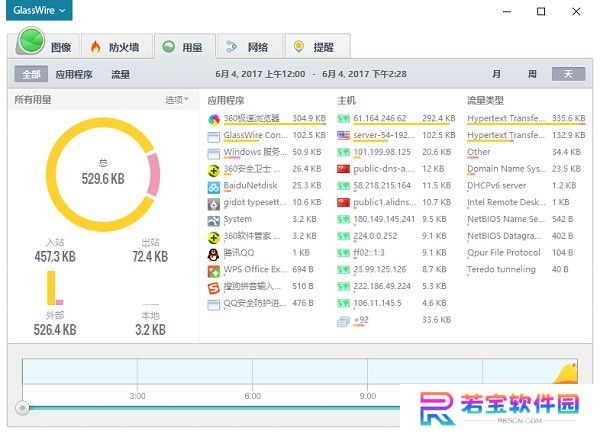The height and width of the screenshot is (434, 600).
Task: Click the BaiduNetdisk blue icon
Action: pos(214,187)
